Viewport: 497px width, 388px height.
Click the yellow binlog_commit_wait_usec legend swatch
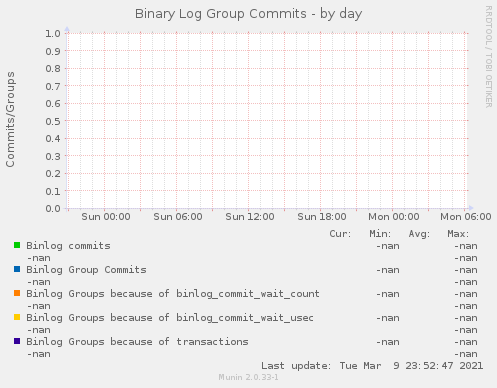(x=17, y=317)
